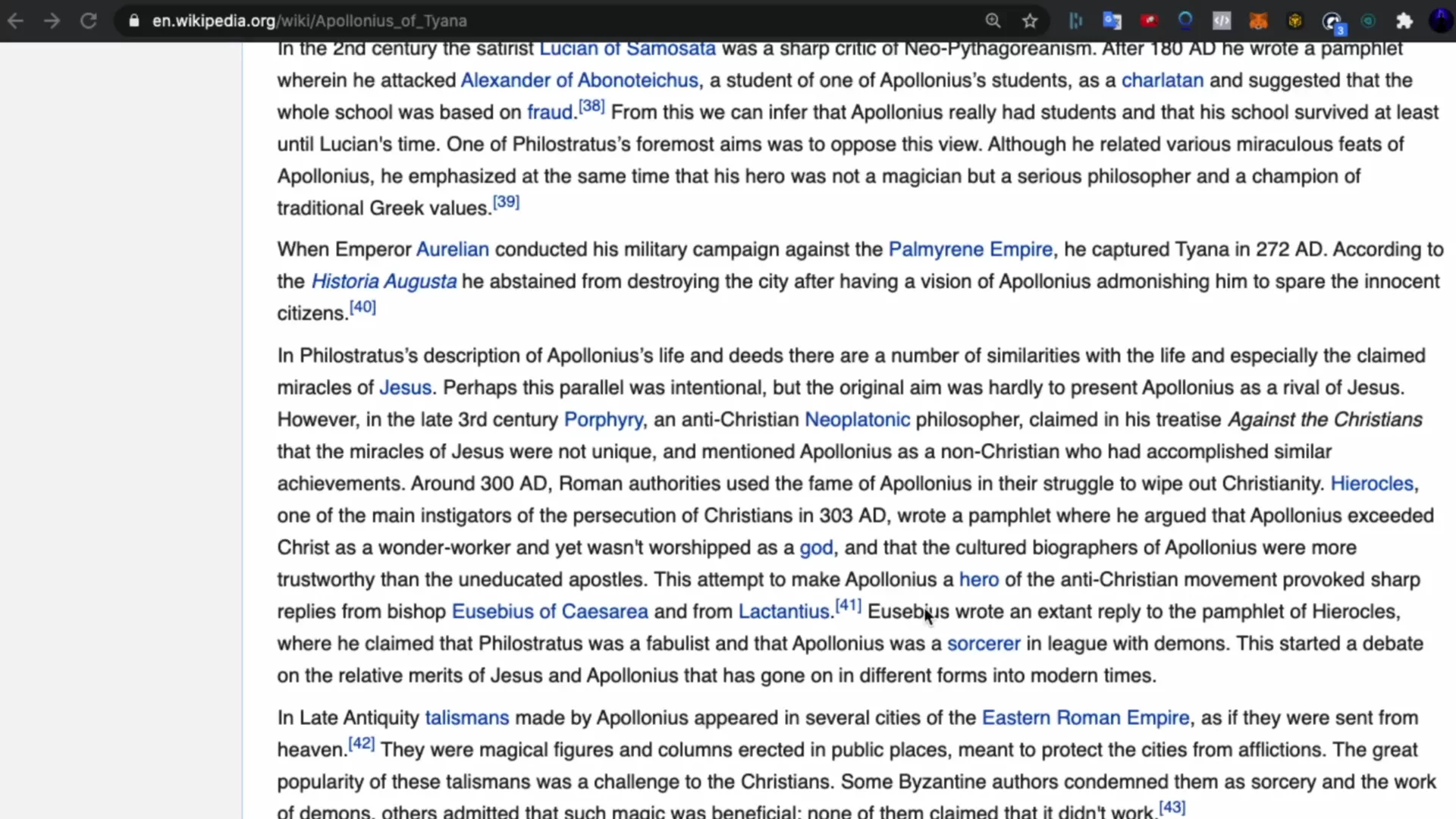
Task: Open the MetaMask fox extension
Action: coord(1258,20)
